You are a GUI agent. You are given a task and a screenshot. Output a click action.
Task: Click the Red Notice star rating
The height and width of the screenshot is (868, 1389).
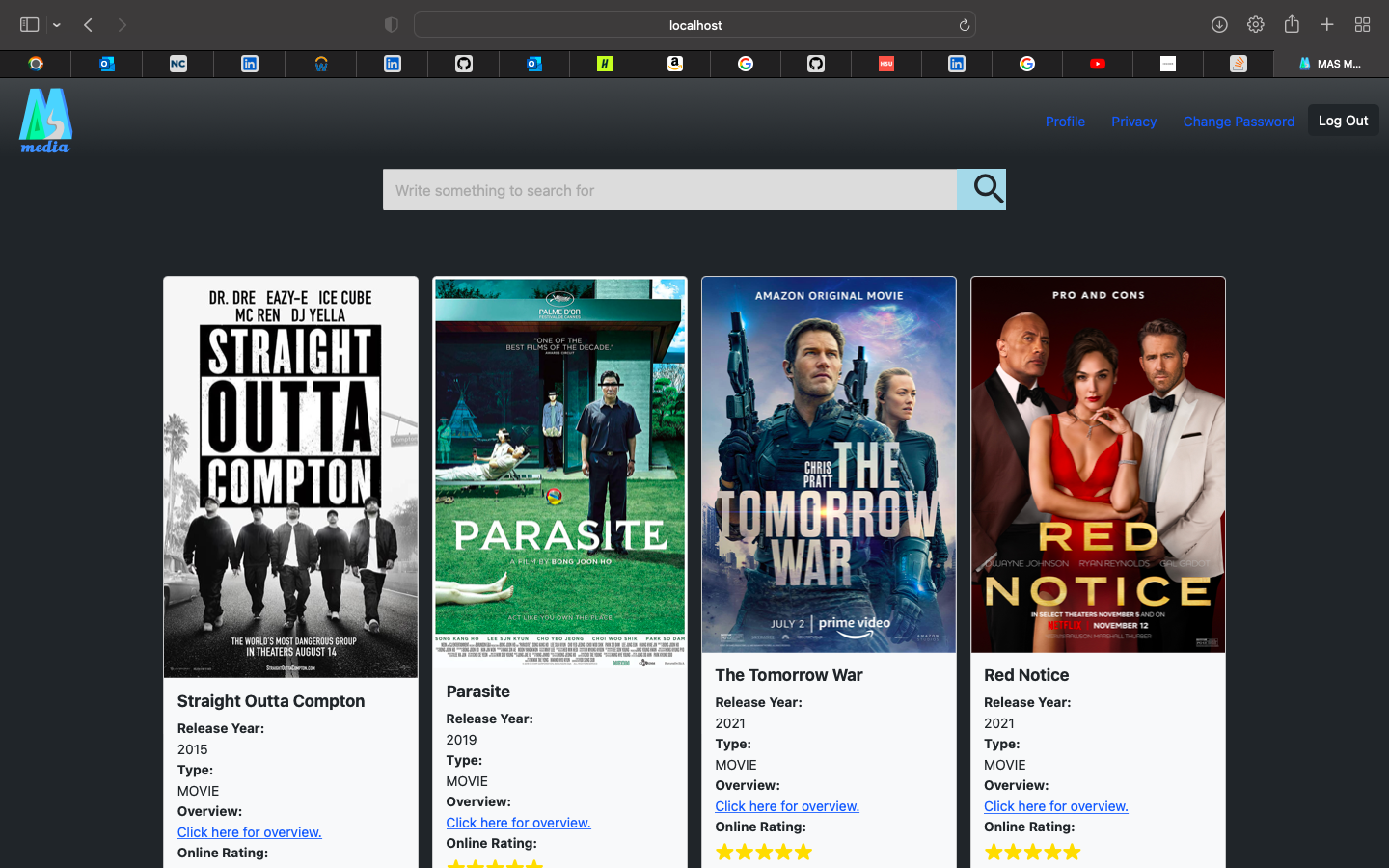tap(1032, 852)
